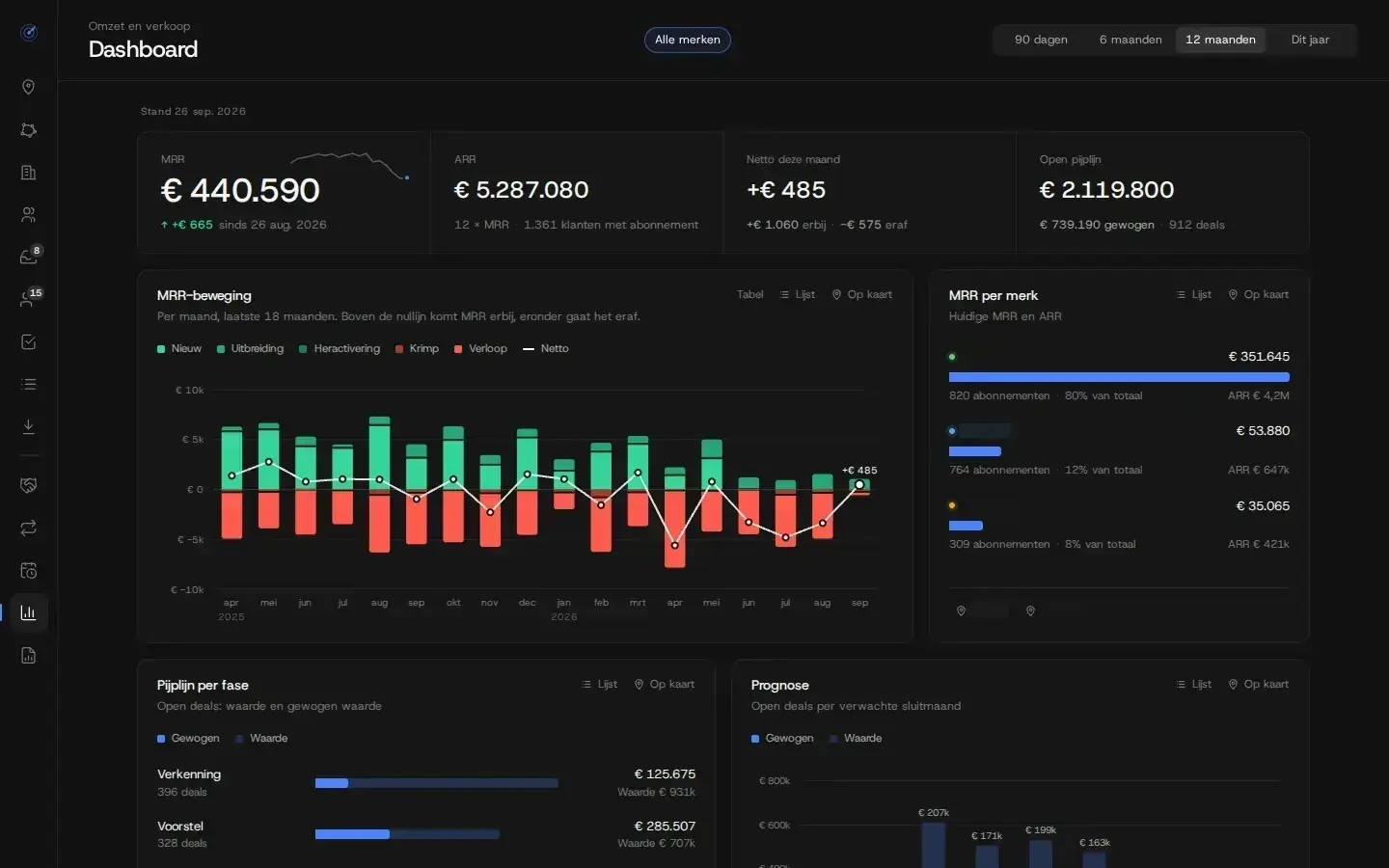Toggle the Heractivering legend series
Image resolution: width=1389 pixels, height=868 pixels.
[x=340, y=348]
